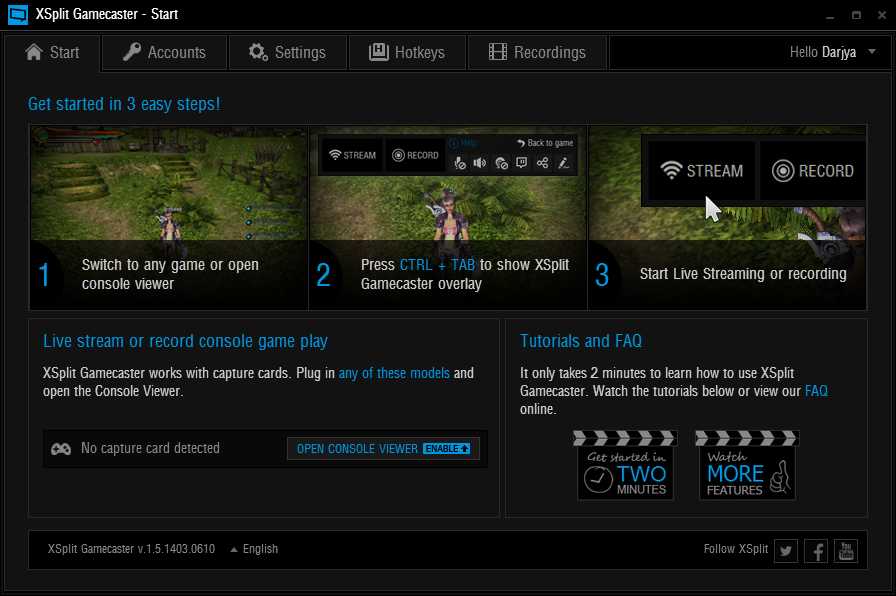Close the XSplit Gamecaster window
This screenshot has height=596, width=896.
point(882,15)
